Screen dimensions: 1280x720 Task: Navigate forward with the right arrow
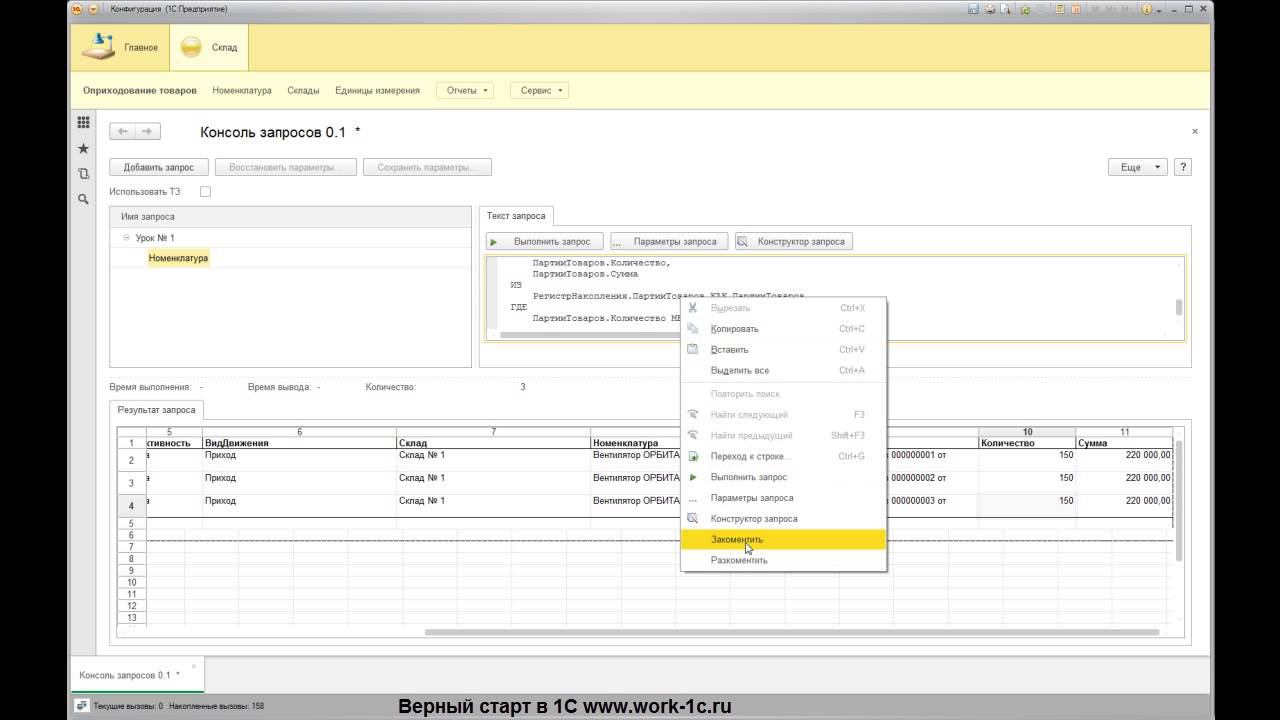pyautogui.click(x=146, y=132)
